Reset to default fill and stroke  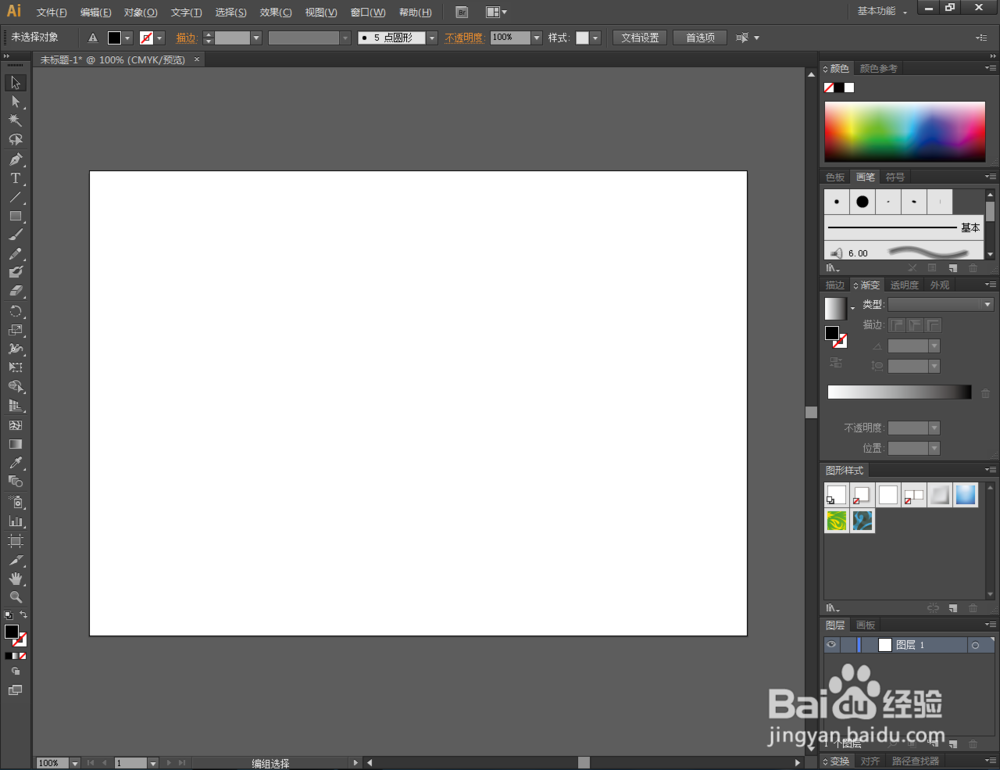tap(8, 616)
